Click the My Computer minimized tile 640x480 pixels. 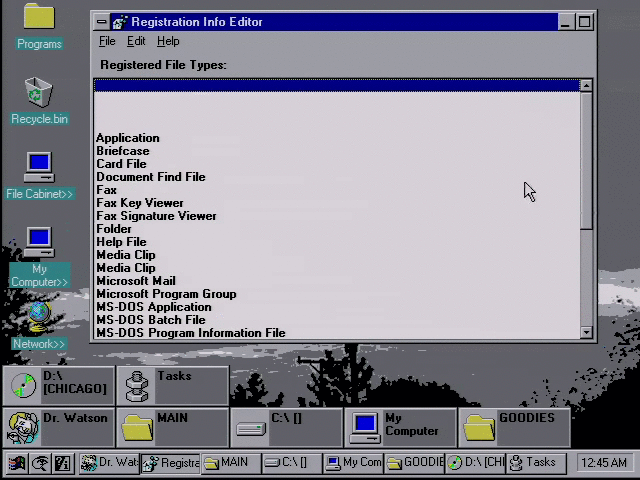(400, 427)
